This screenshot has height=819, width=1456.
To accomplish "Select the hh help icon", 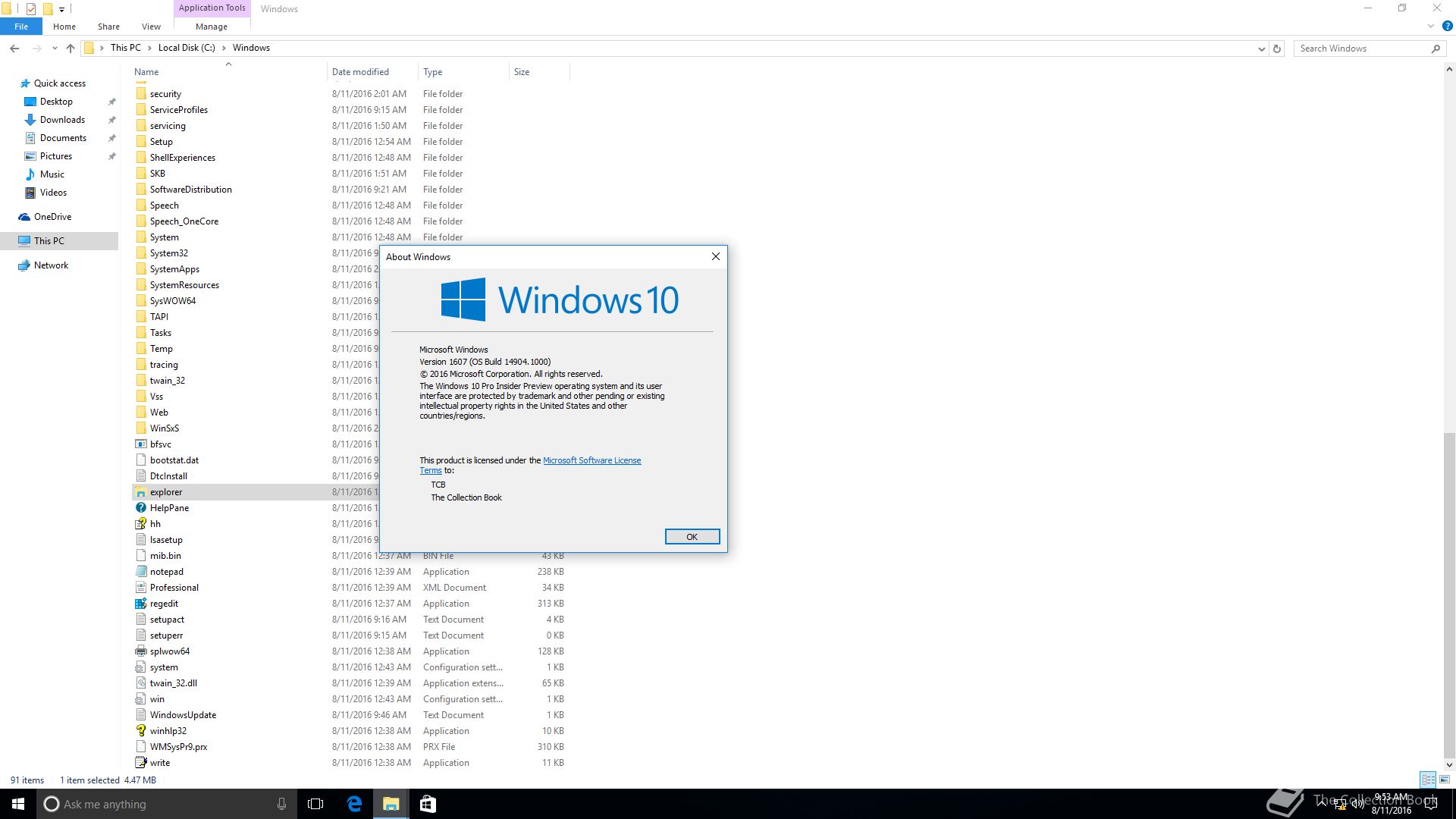I will click(x=141, y=524).
